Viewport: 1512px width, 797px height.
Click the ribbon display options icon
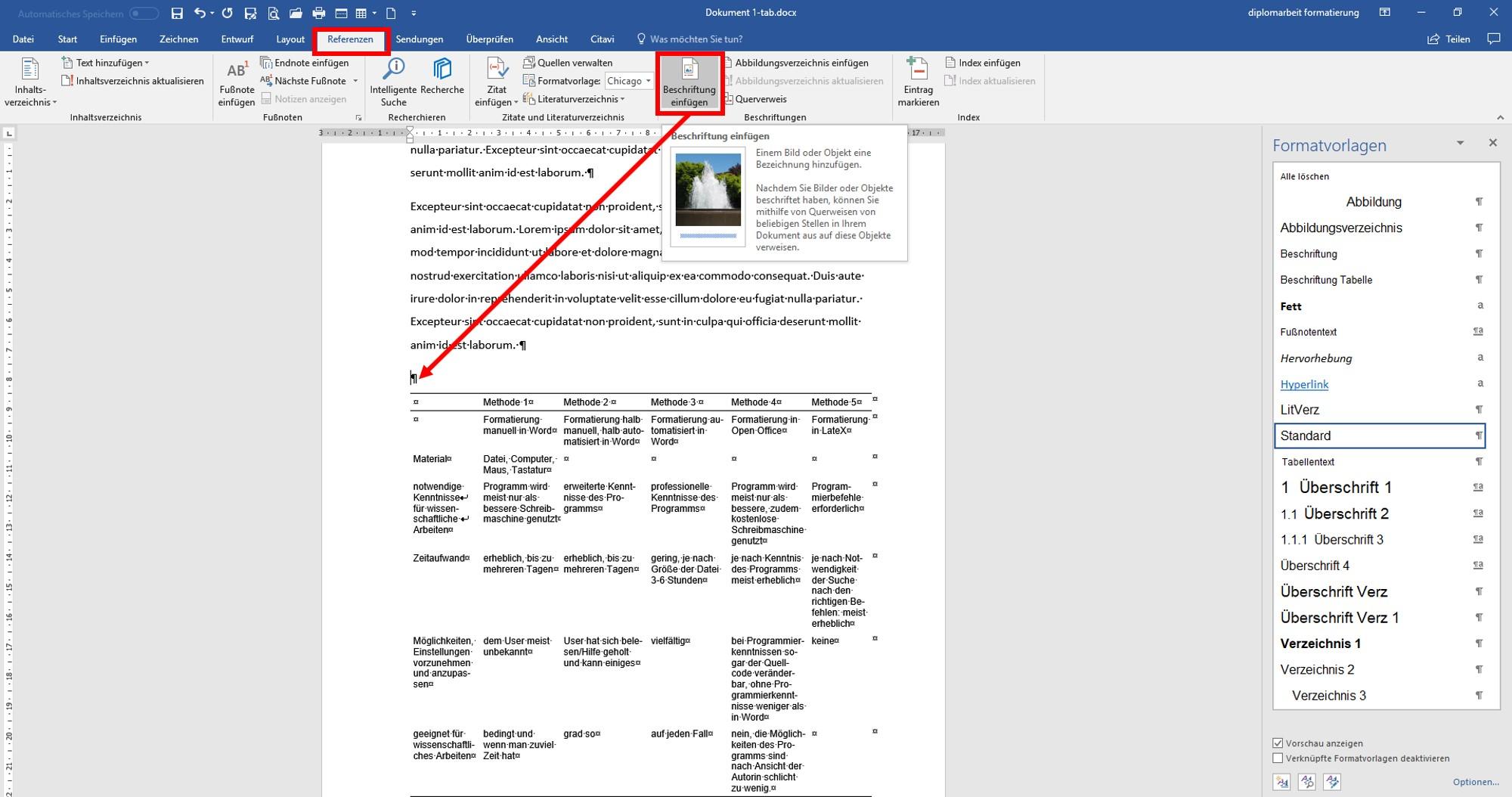[1385, 13]
